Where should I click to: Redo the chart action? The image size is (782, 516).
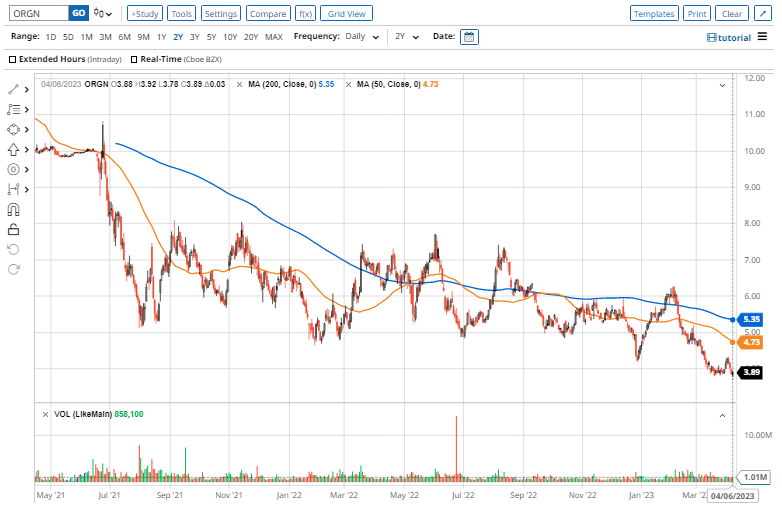coord(13,270)
